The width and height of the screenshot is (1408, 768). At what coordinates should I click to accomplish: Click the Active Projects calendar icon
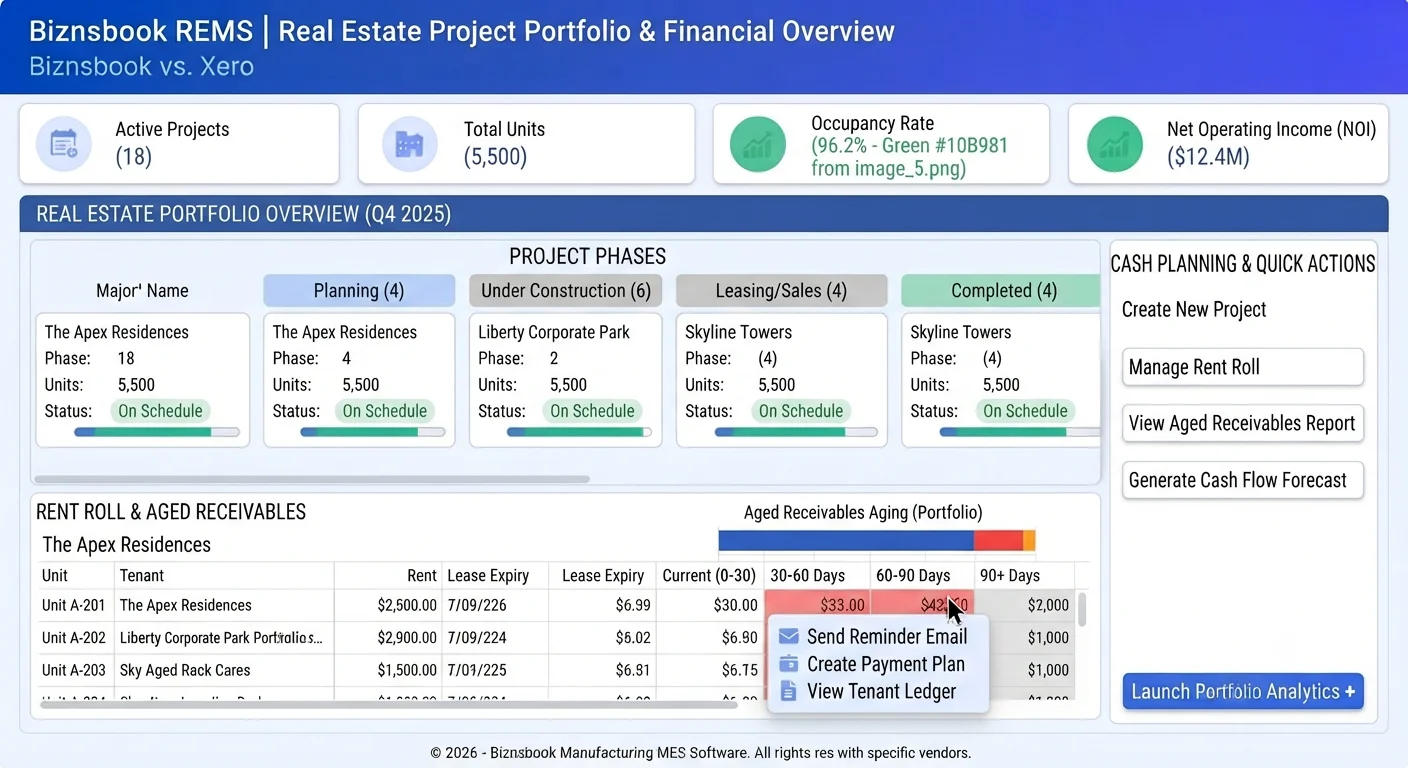(64, 144)
